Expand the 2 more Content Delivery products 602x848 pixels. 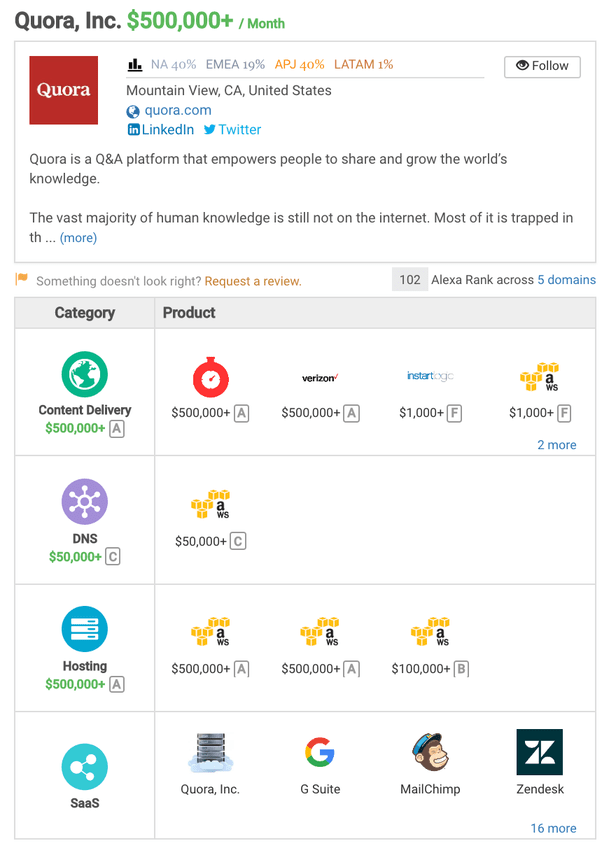[556, 444]
